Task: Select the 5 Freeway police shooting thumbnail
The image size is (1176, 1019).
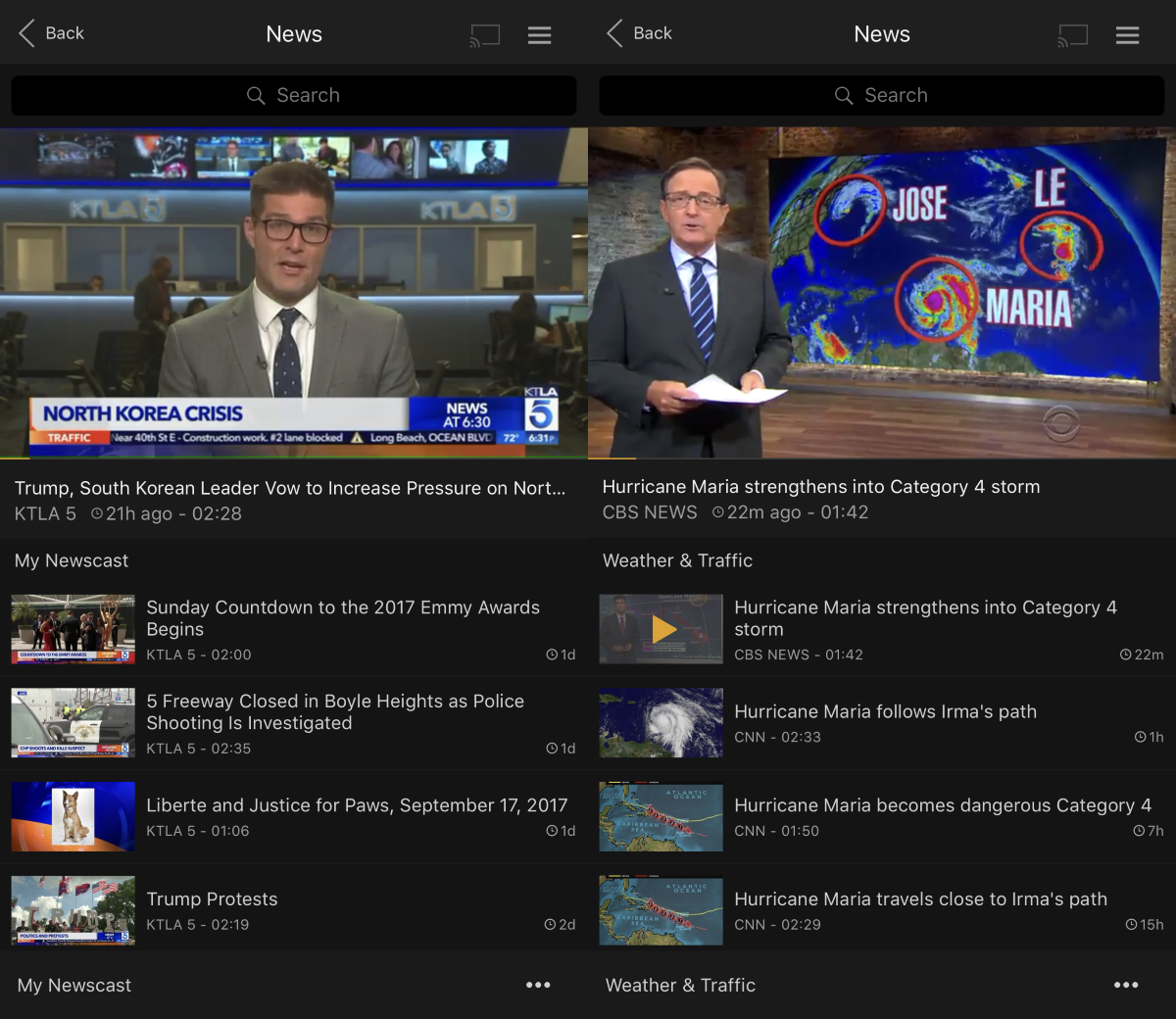Action: pos(73,723)
